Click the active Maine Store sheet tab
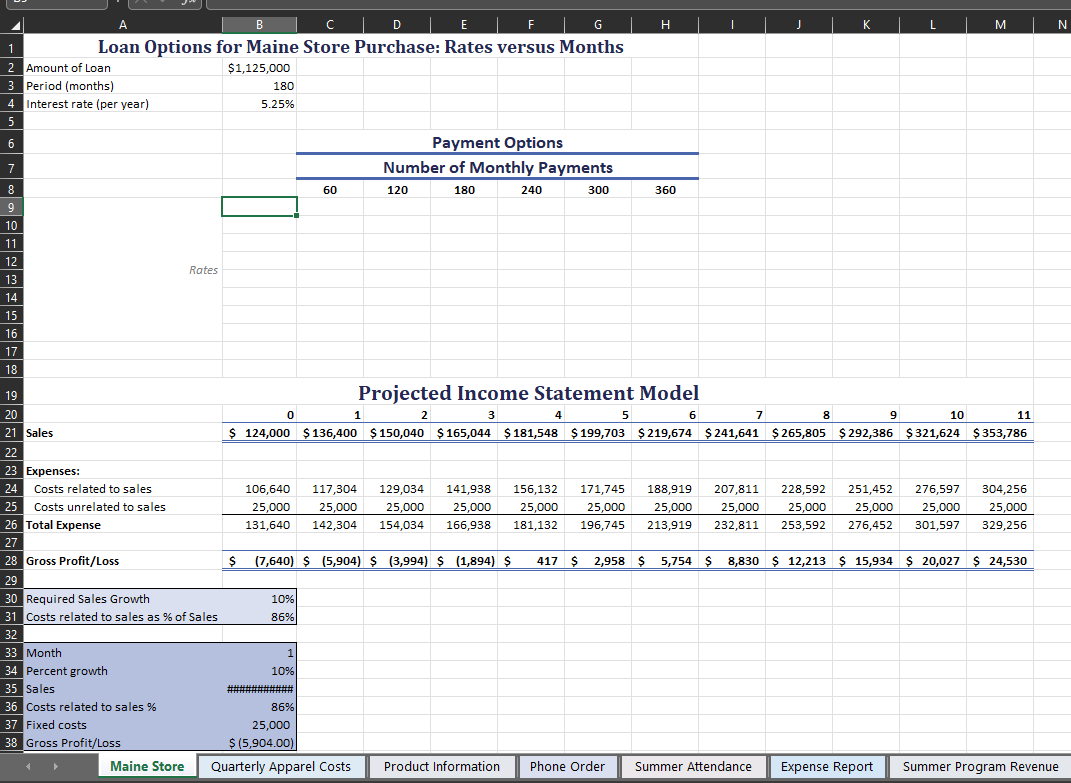1071x783 pixels. 147,766
